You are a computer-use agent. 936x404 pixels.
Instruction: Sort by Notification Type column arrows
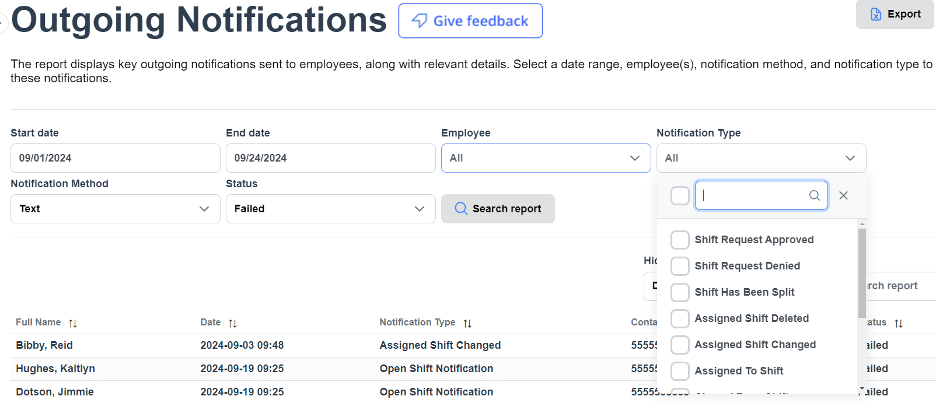[x=467, y=323]
